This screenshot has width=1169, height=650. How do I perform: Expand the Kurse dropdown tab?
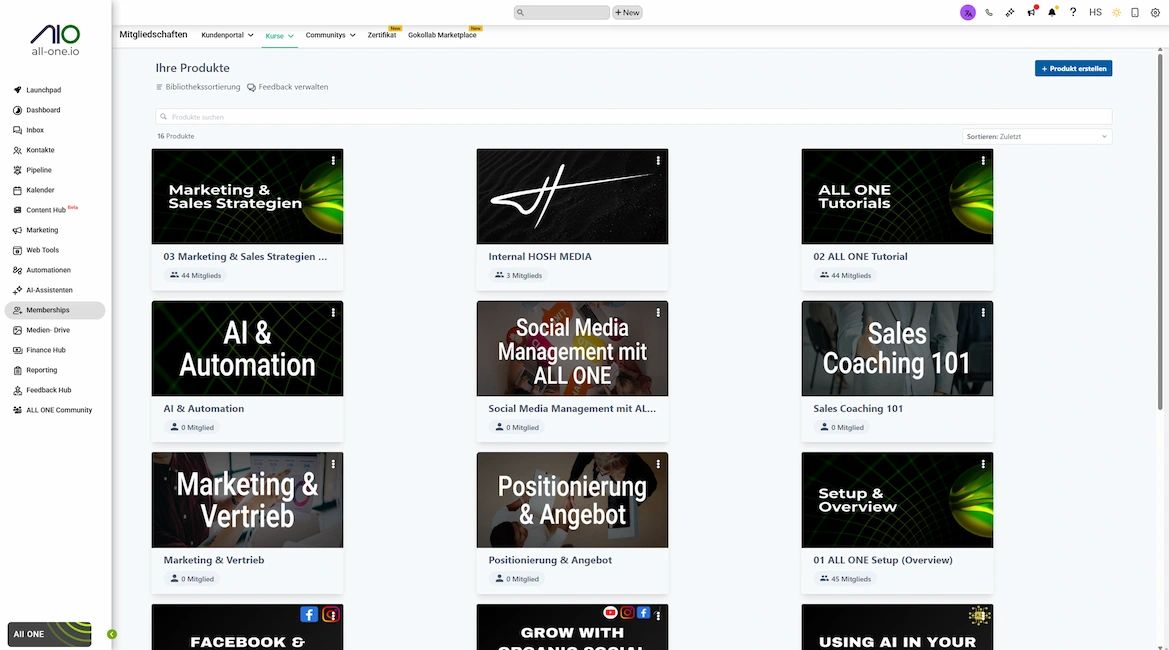pos(280,36)
